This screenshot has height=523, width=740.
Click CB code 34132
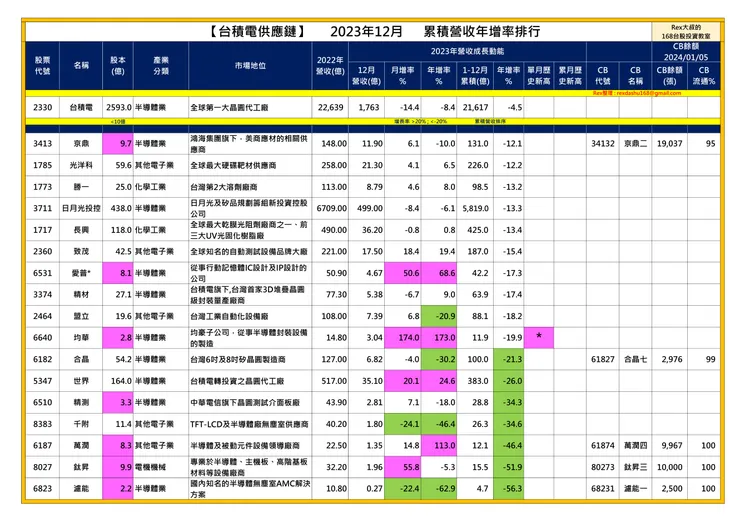coord(603,143)
